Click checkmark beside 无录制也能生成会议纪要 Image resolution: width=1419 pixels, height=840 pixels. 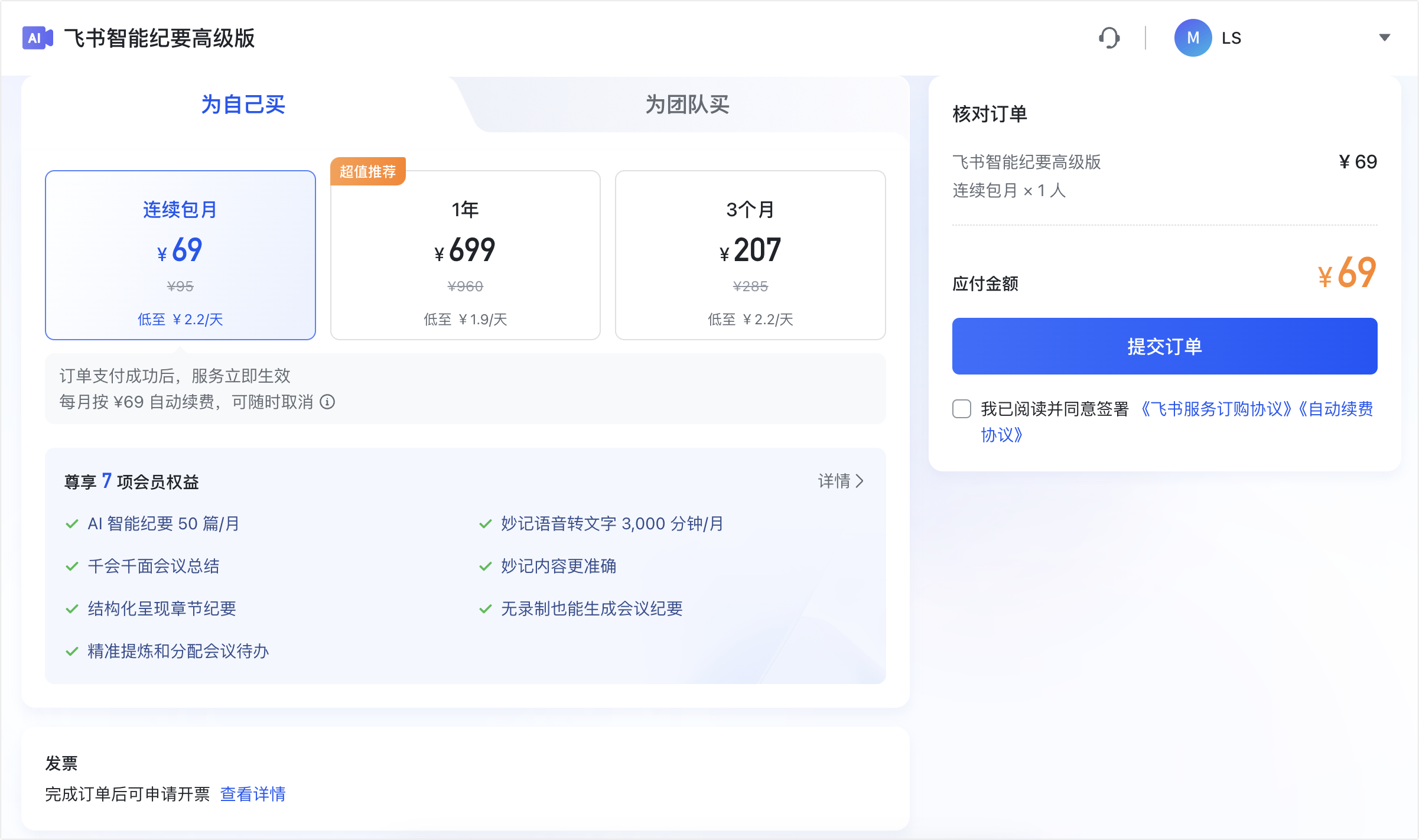(x=486, y=609)
